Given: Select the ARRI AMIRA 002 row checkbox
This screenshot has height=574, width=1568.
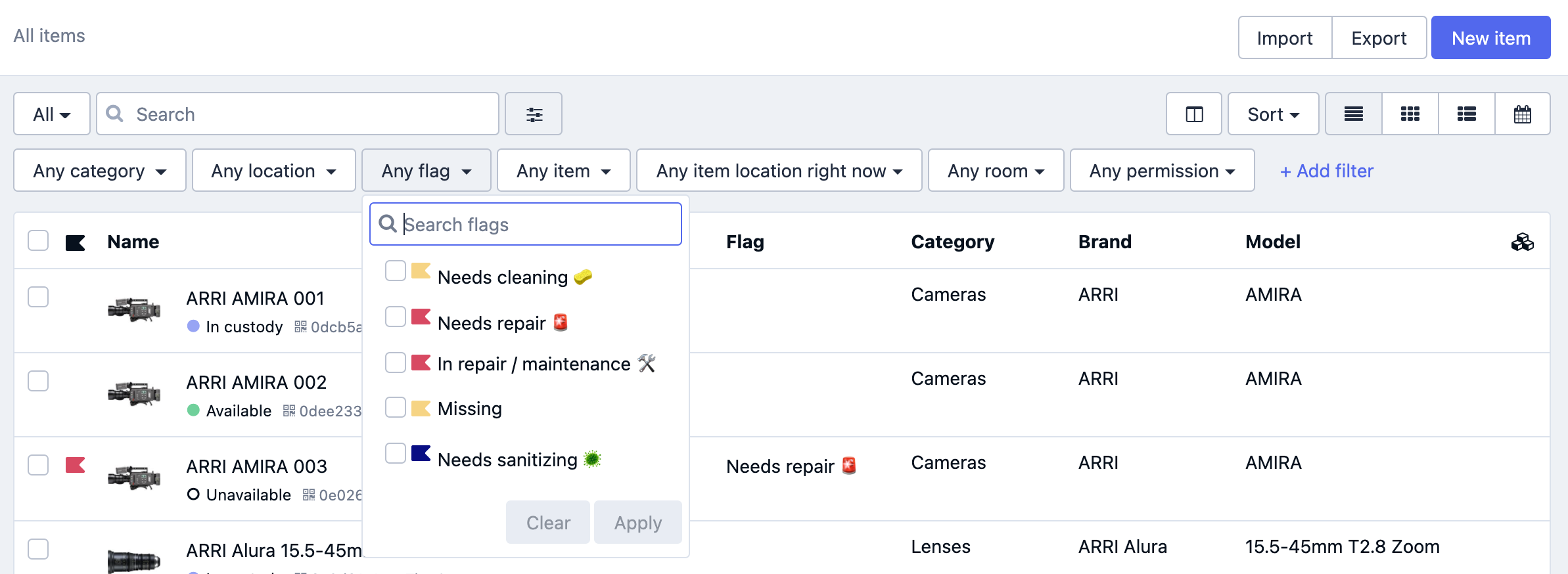Looking at the screenshot, I should pyautogui.click(x=38, y=381).
